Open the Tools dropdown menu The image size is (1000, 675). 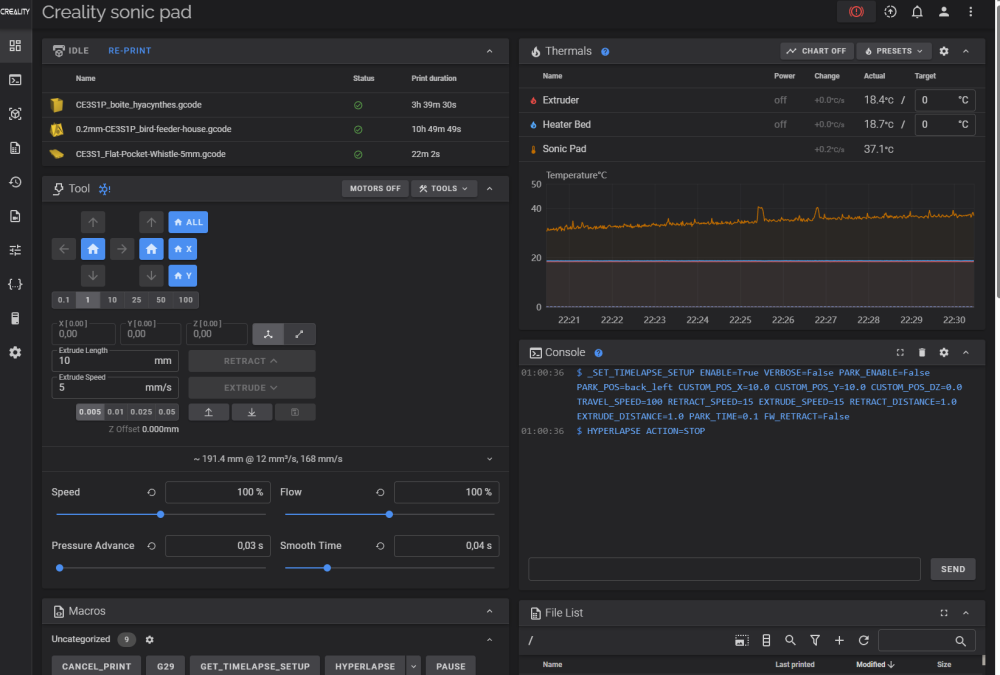point(443,188)
